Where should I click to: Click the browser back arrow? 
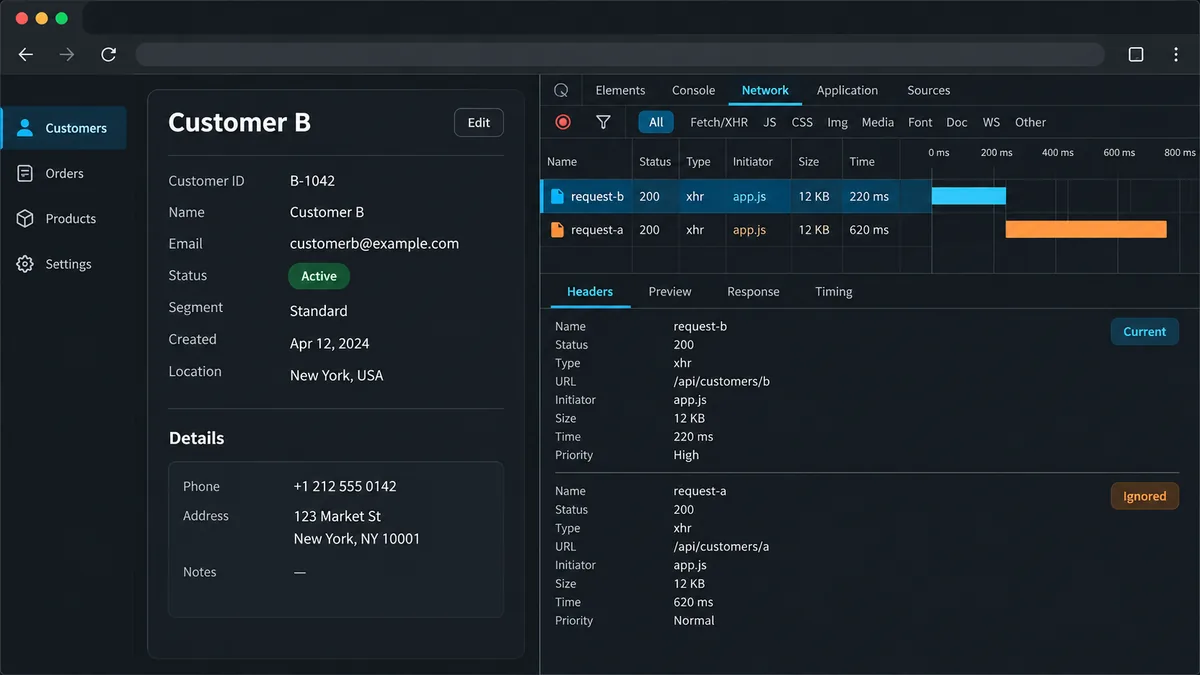(26, 55)
